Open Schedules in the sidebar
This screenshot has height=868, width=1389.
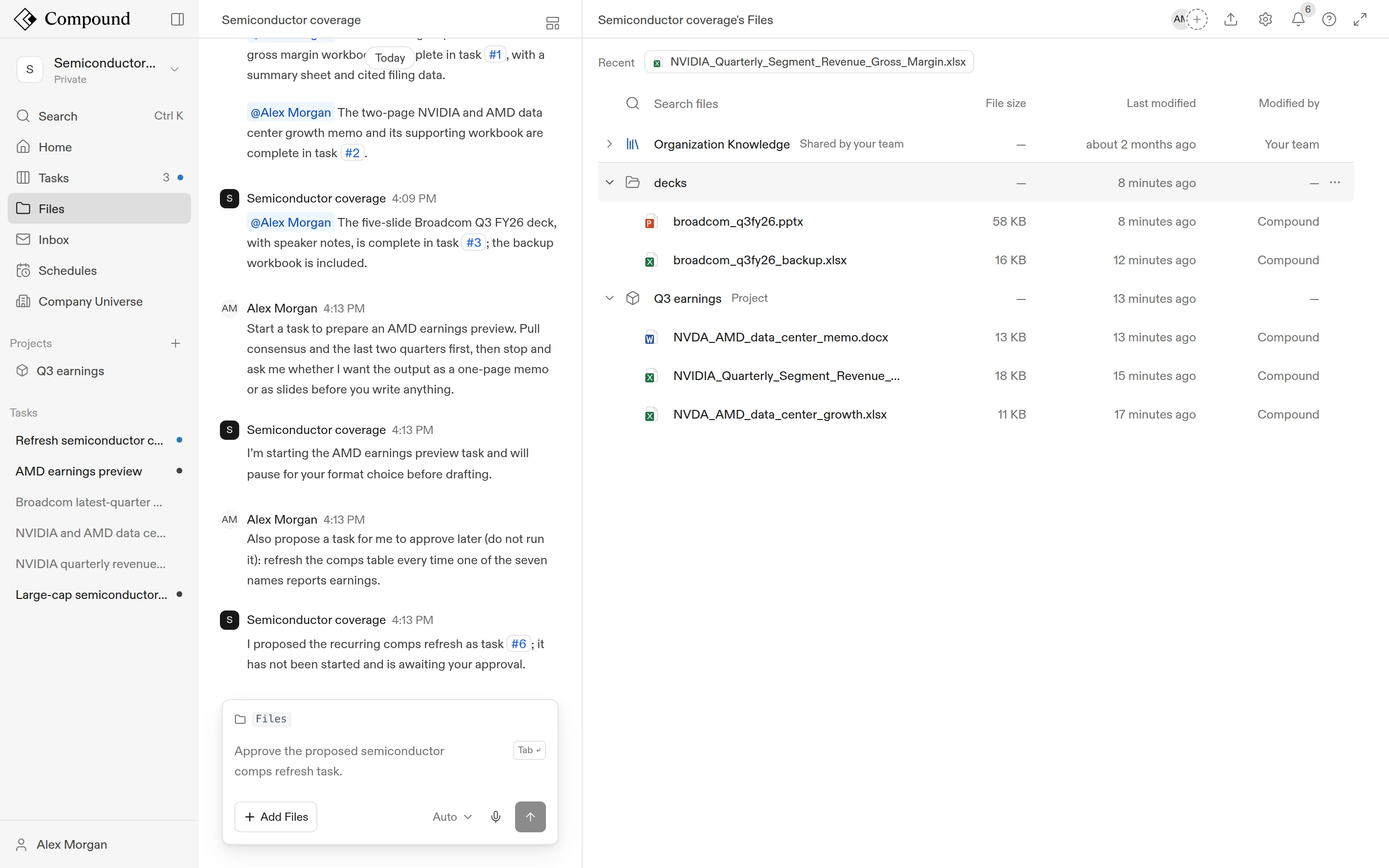[x=99, y=271]
